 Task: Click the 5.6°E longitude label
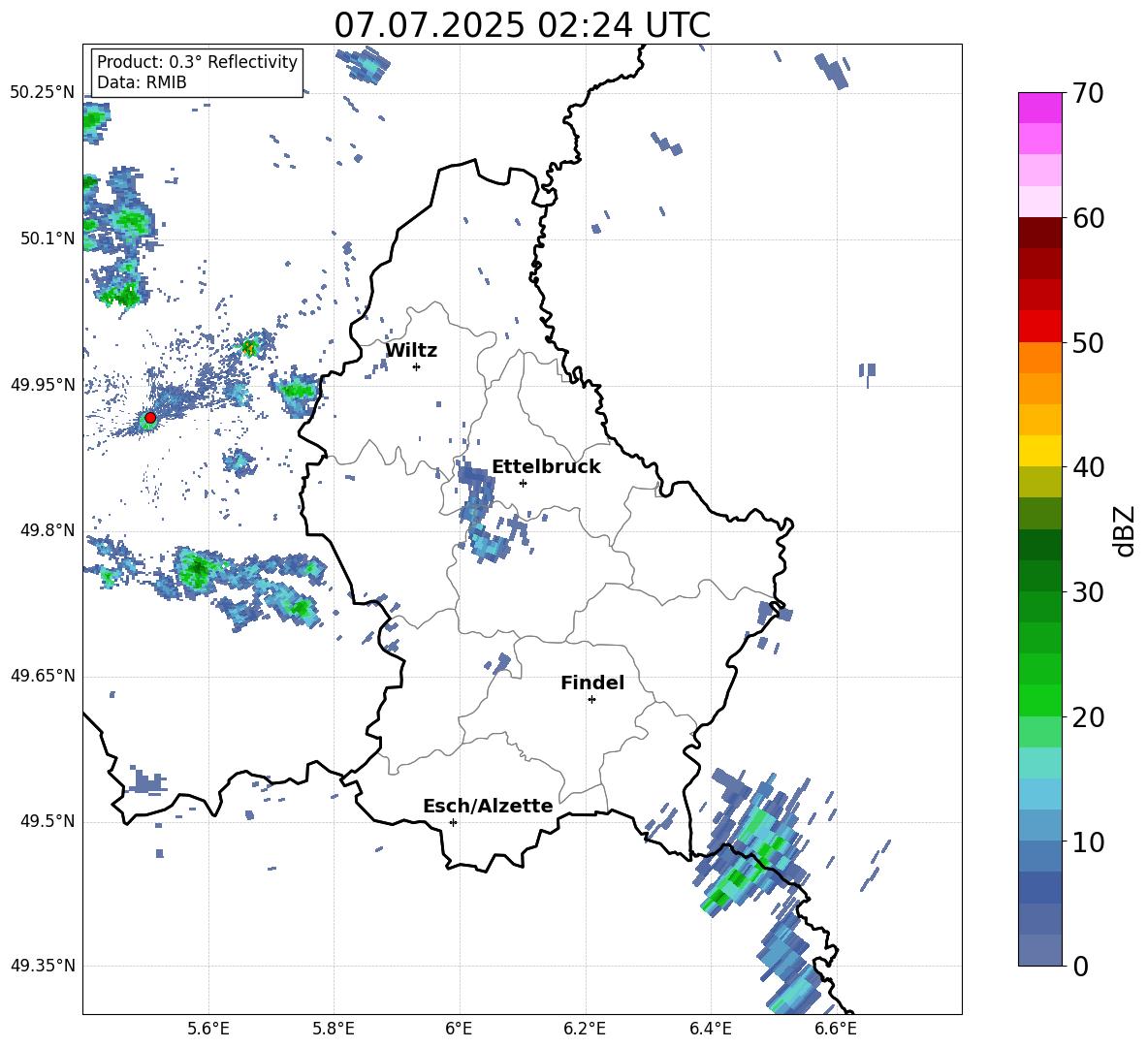[208, 1029]
